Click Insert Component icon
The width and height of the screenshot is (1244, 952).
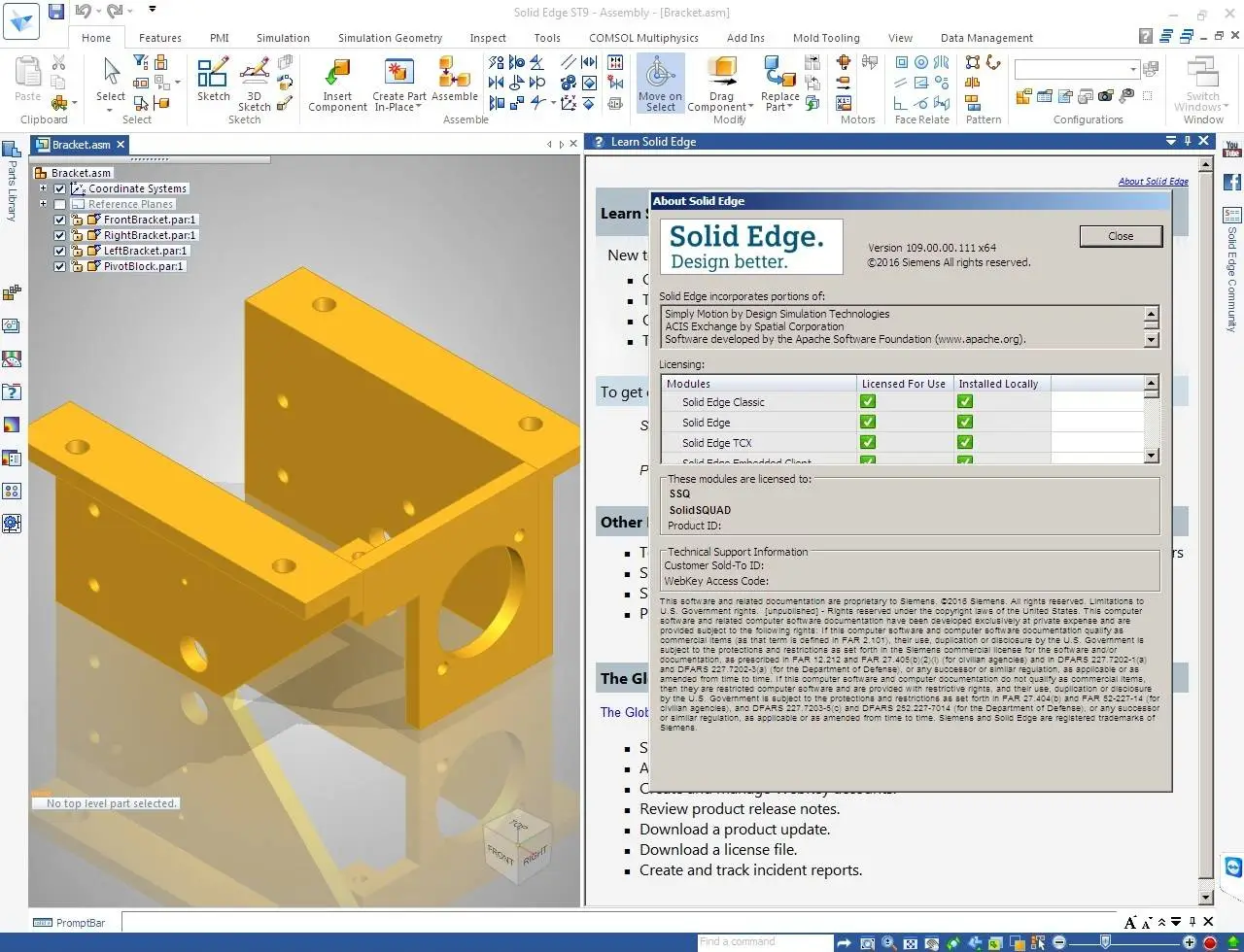pyautogui.click(x=337, y=85)
